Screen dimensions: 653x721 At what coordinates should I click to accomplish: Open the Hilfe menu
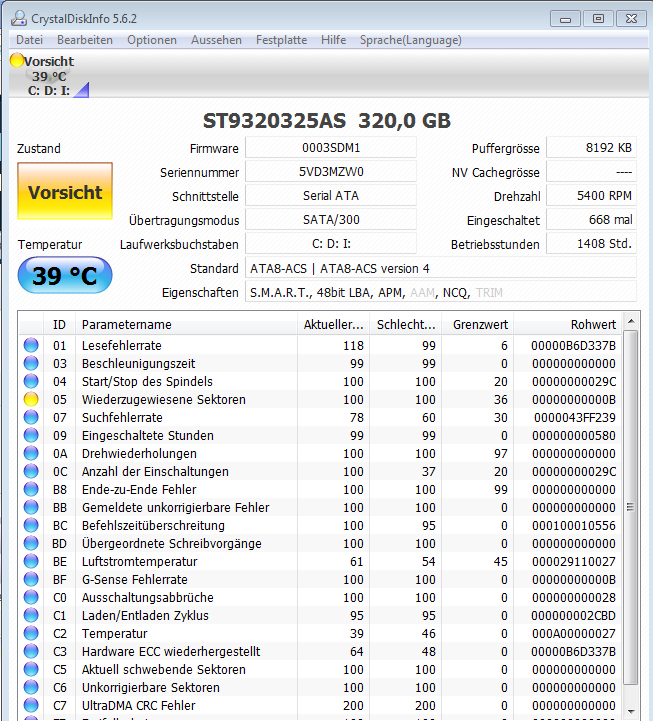coord(333,40)
